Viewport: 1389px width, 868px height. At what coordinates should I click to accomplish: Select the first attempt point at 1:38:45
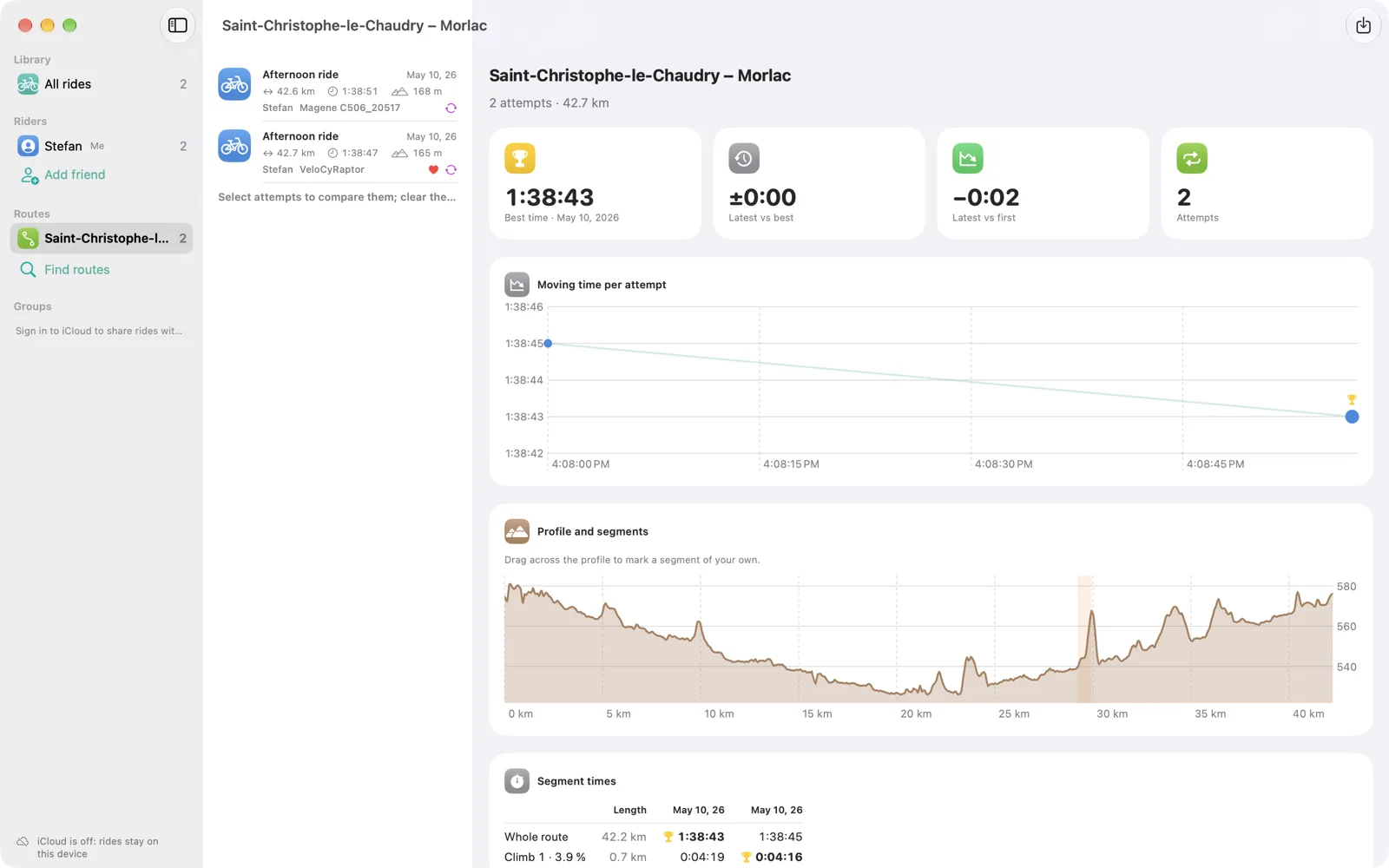pyautogui.click(x=548, y=344)
